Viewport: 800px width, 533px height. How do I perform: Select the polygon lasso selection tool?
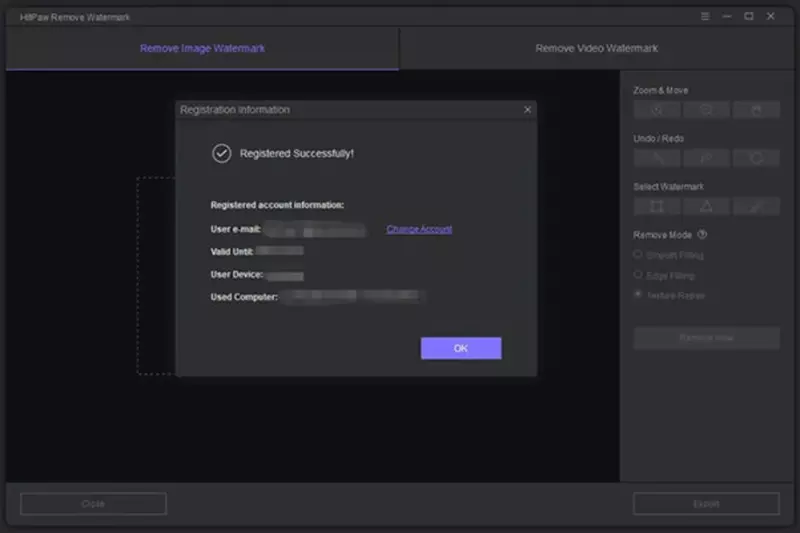pyautogui.click(x=706, y=207)
